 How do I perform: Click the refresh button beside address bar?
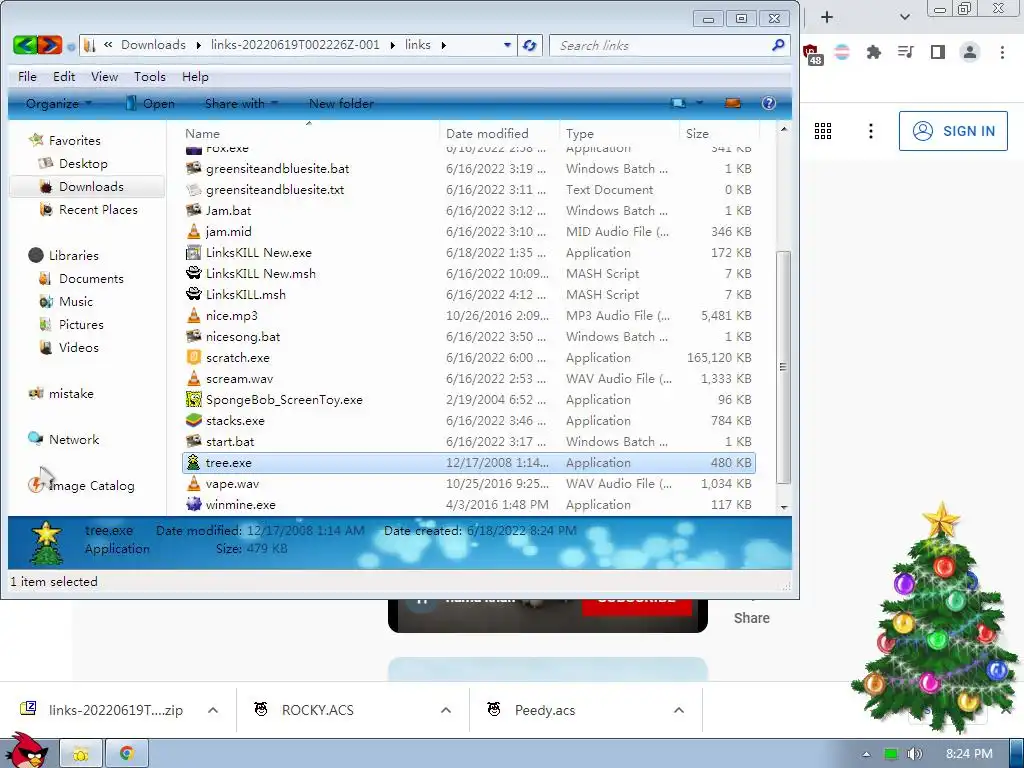(530, 45)
